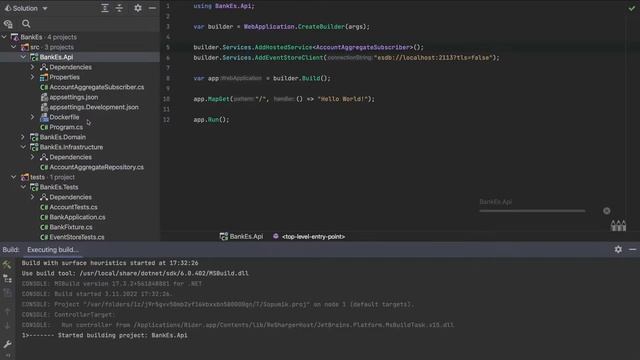Collapse the BankEs.Infrastructure project
This screenshot has height=360, width=640.
[23, 147]
